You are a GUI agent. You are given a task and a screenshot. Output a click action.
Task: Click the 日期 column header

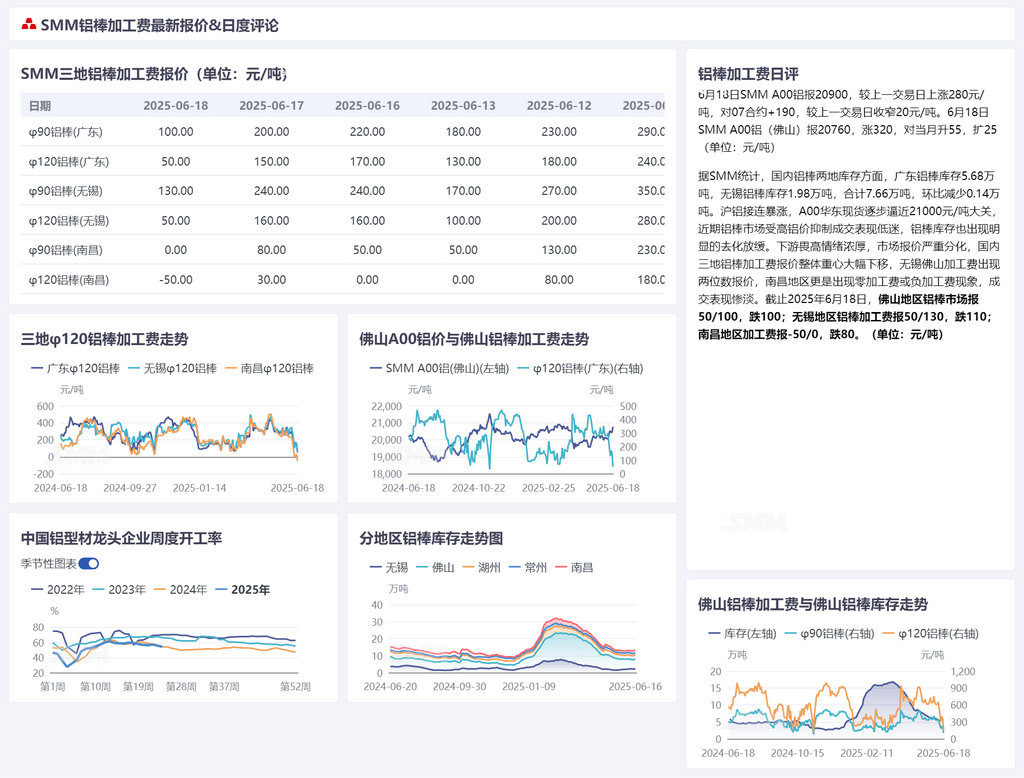click(40, 106)
